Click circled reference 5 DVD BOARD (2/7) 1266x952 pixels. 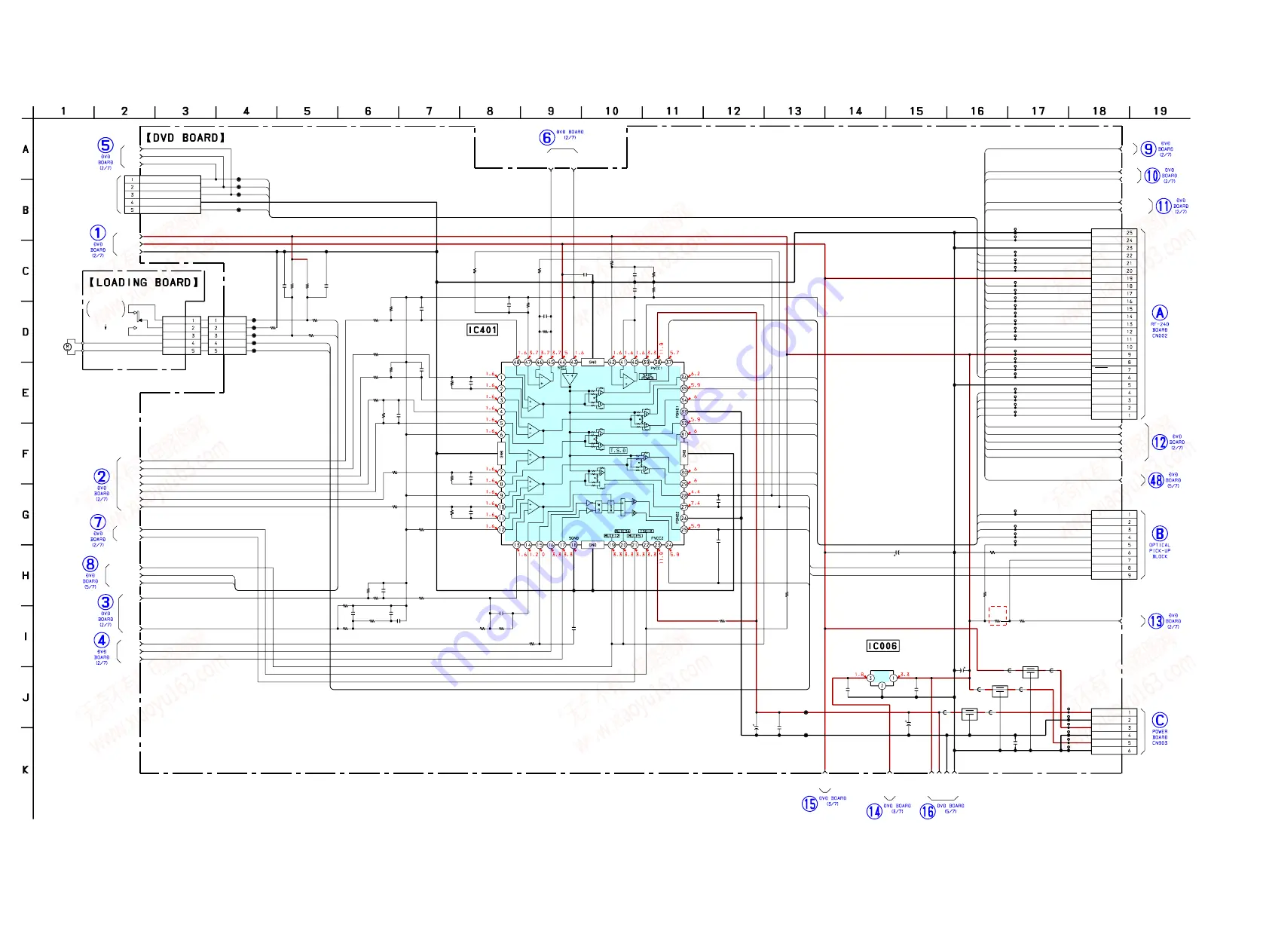[x=105, y=145]
